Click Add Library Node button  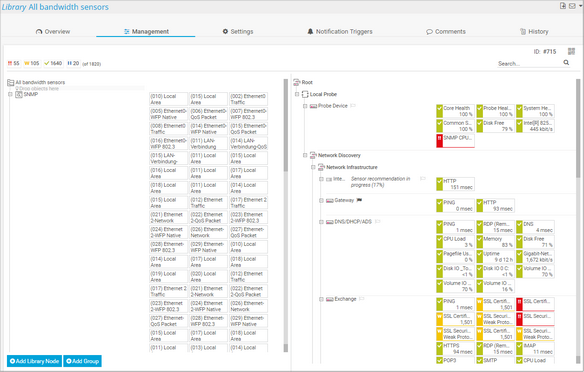(34, 361)
